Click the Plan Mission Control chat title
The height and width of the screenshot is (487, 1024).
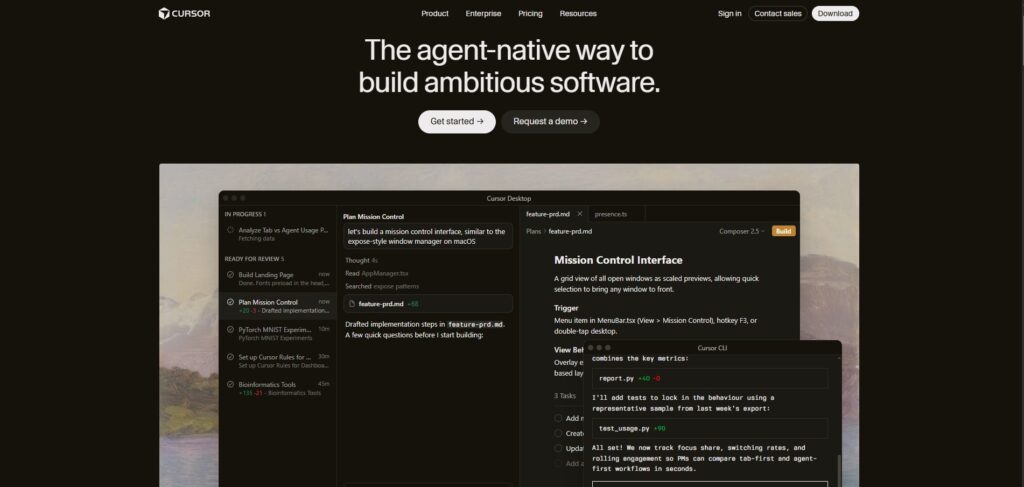click(x=374, y=217)
